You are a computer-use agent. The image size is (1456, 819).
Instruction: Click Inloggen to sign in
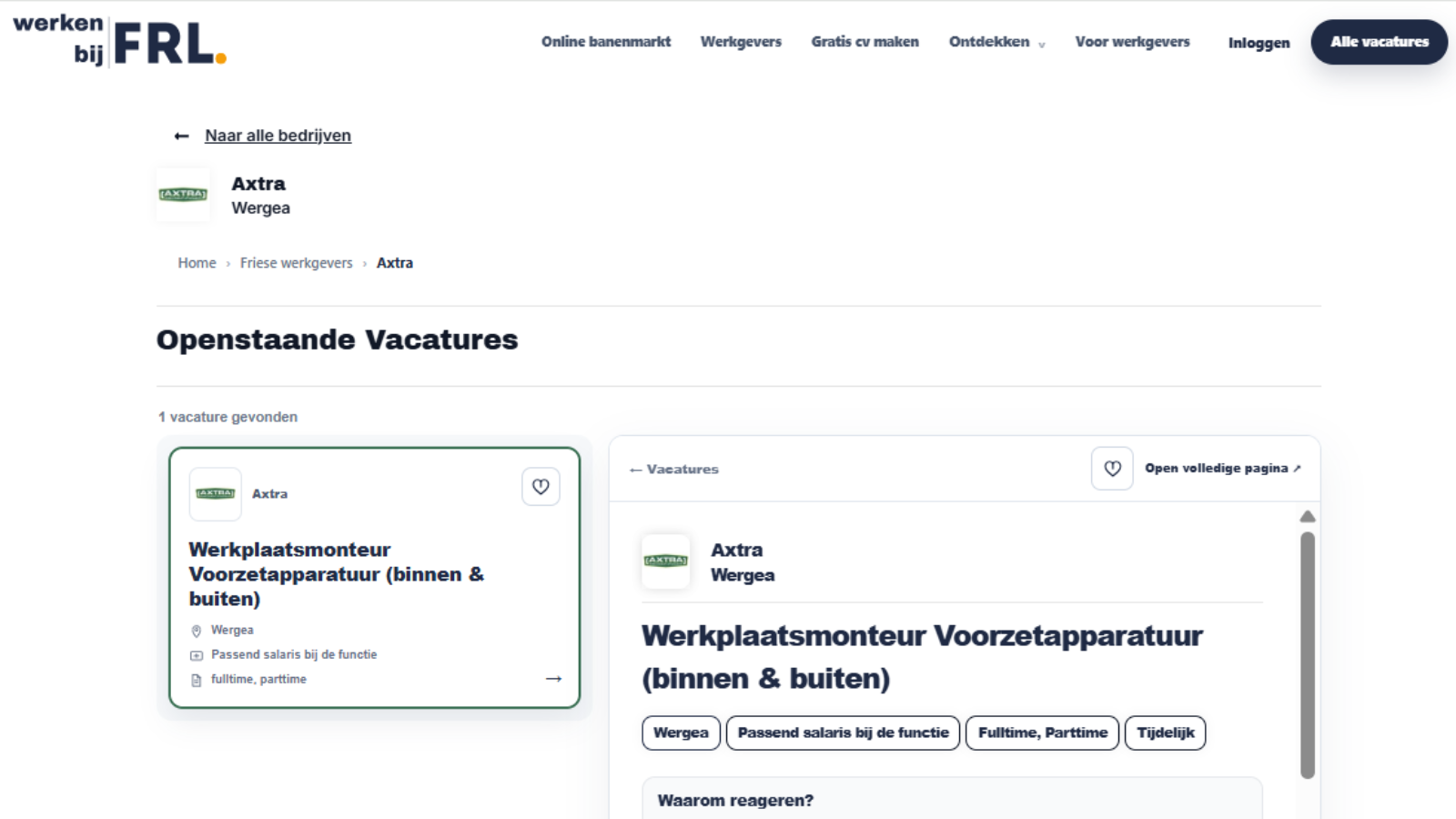click(1259, 43)
